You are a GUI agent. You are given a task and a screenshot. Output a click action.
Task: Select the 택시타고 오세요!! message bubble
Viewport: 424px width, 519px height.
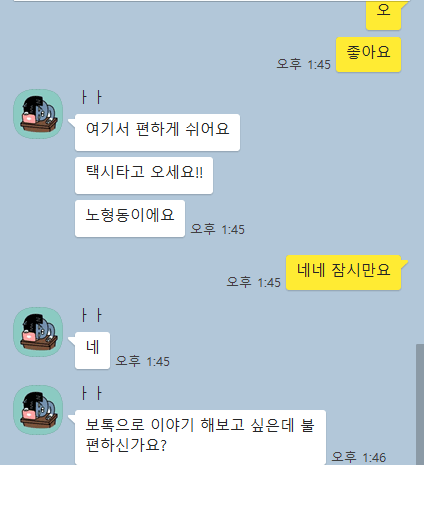coord(144,175)
